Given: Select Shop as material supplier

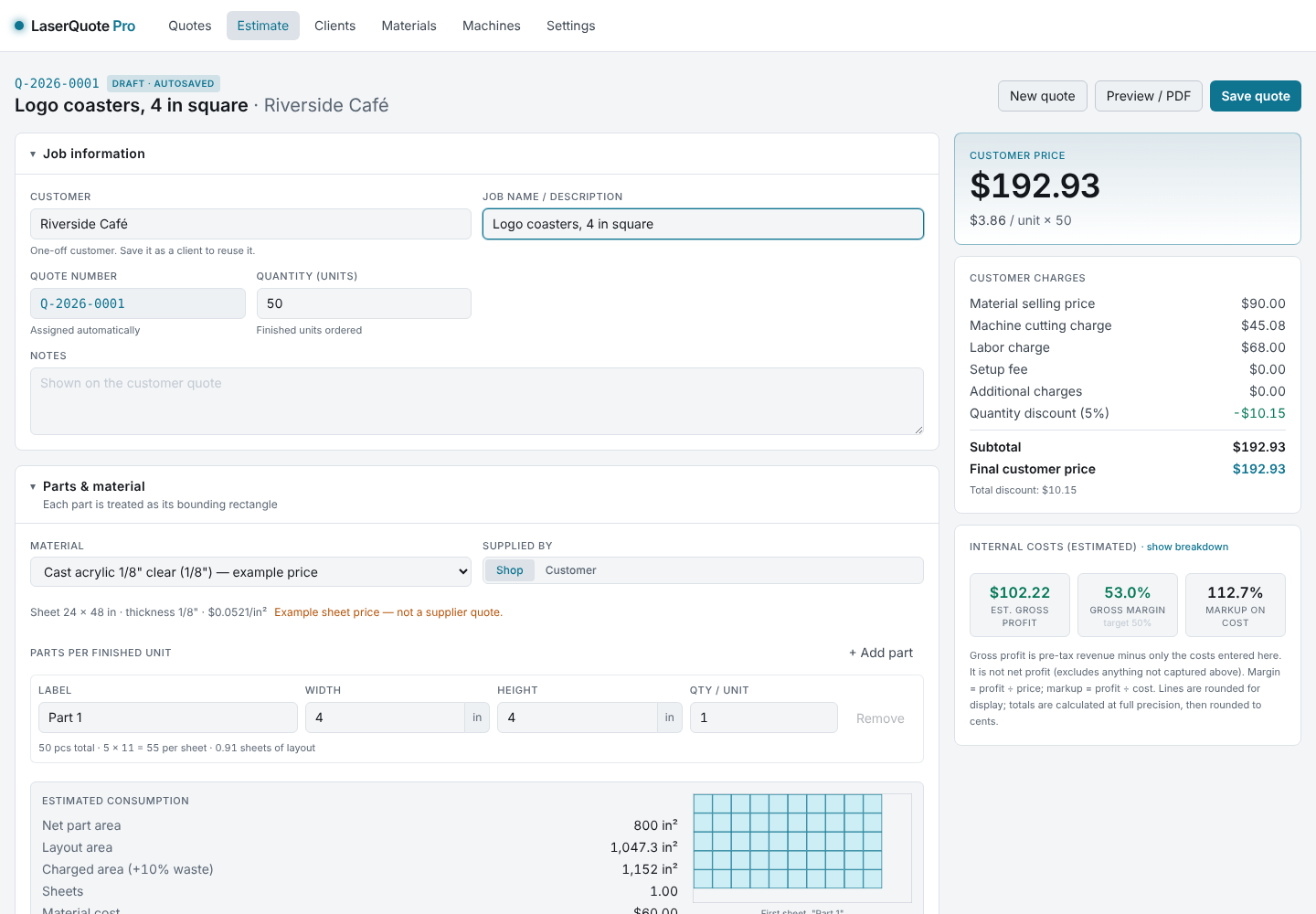Looking at the screenshot, I should point(510,570).
